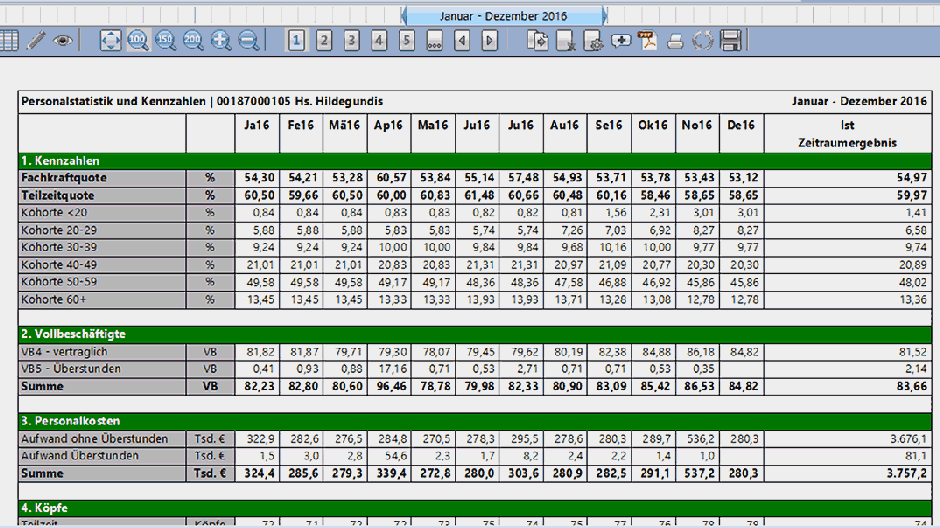940x528 pixels.
Task: Click the Kohorte 30-39 row label
Action: 102,248
